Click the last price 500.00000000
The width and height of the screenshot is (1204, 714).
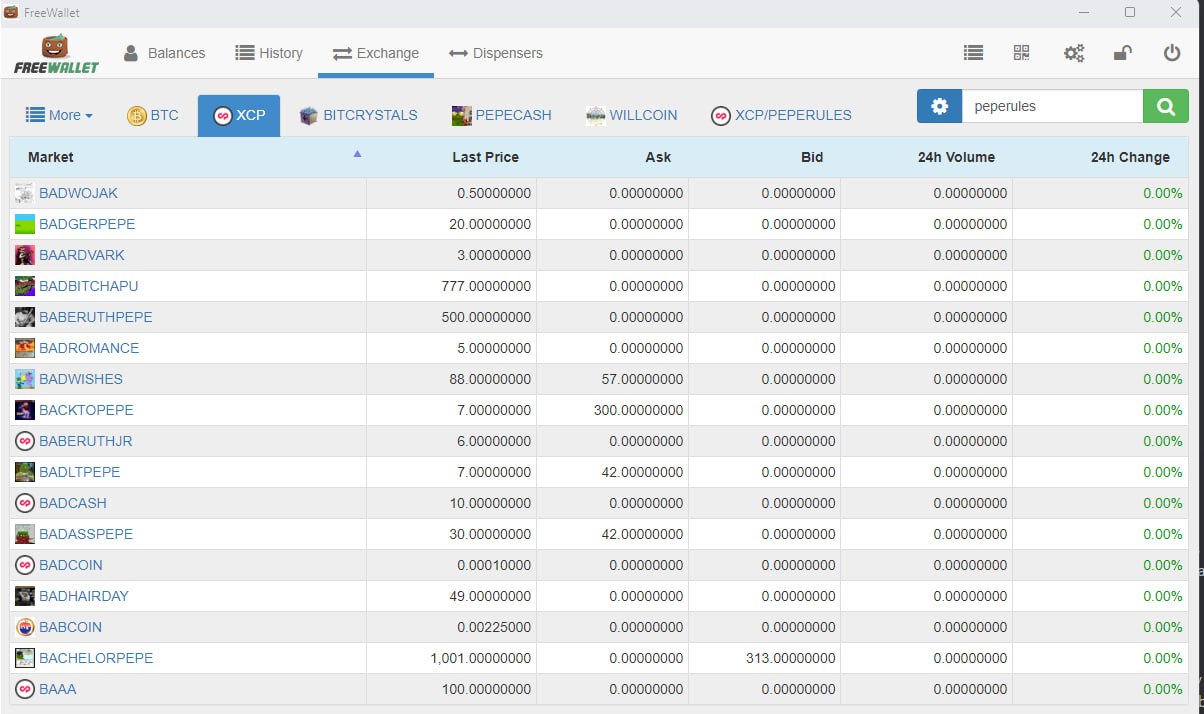[486, 317]
